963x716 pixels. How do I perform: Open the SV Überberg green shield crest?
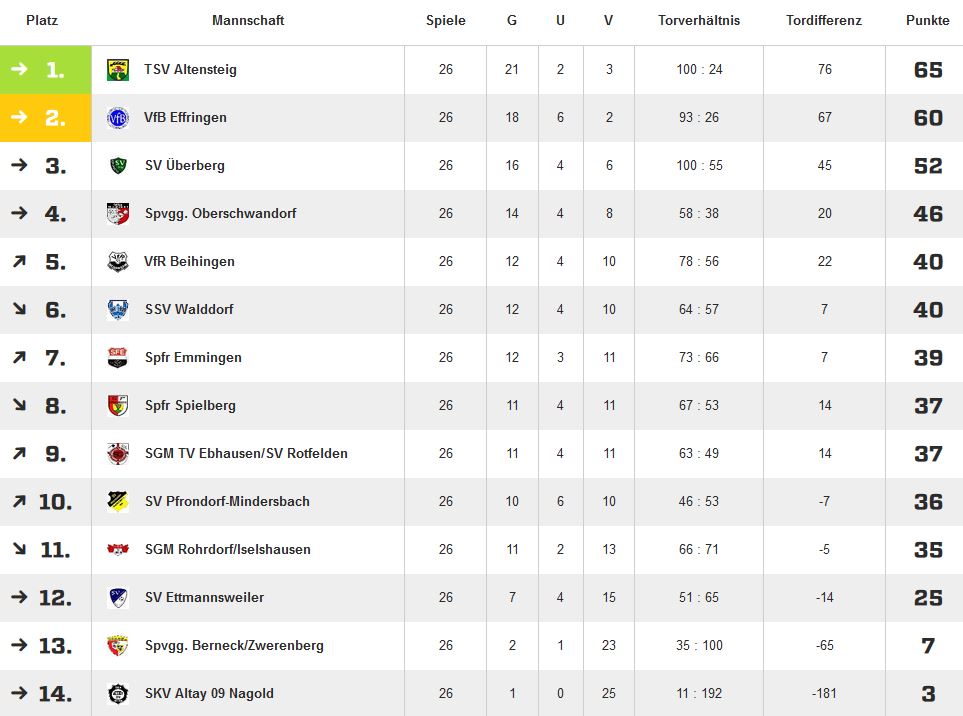point(118,165)
